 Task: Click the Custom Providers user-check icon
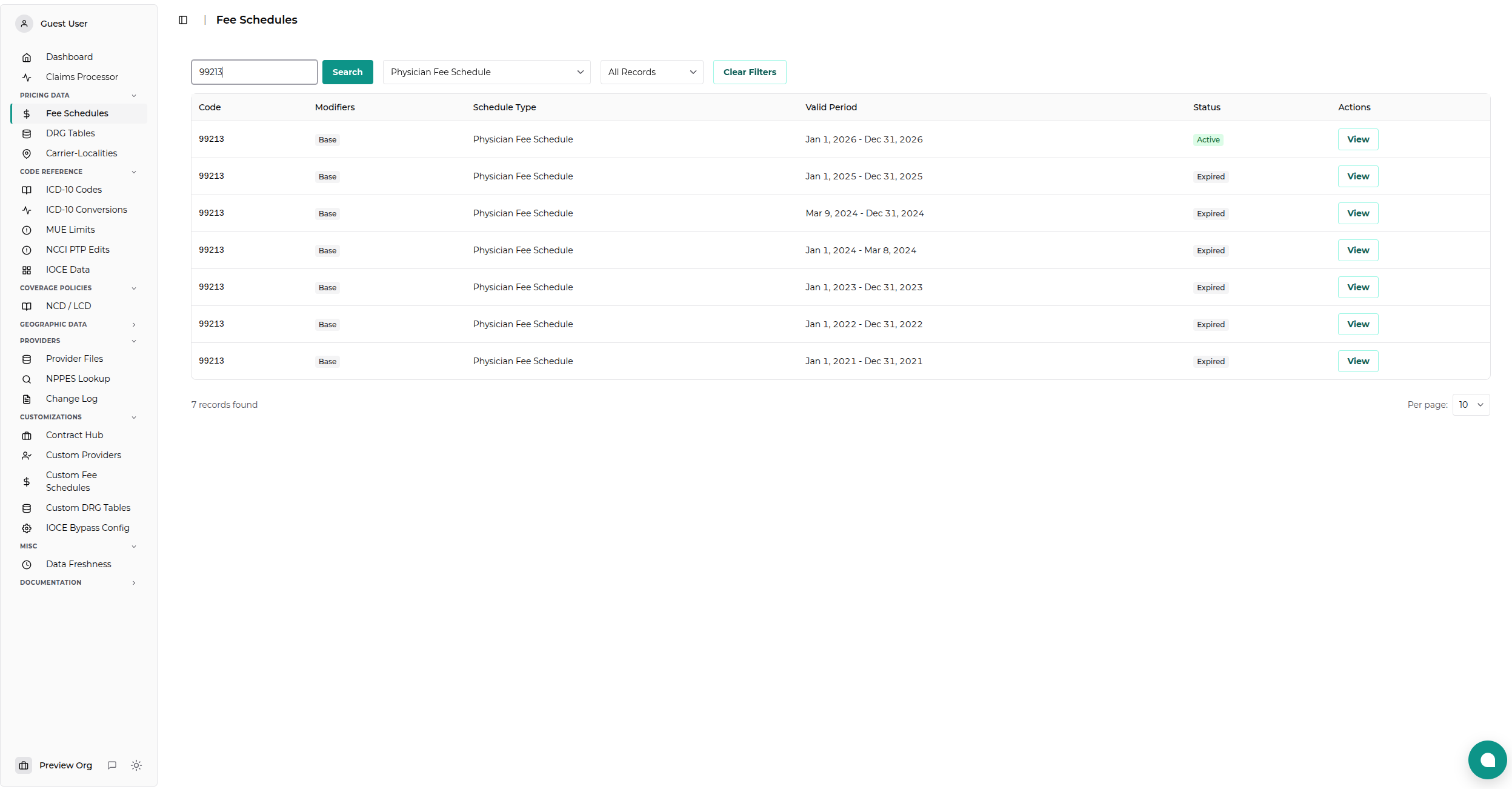(x=27, y=456)
